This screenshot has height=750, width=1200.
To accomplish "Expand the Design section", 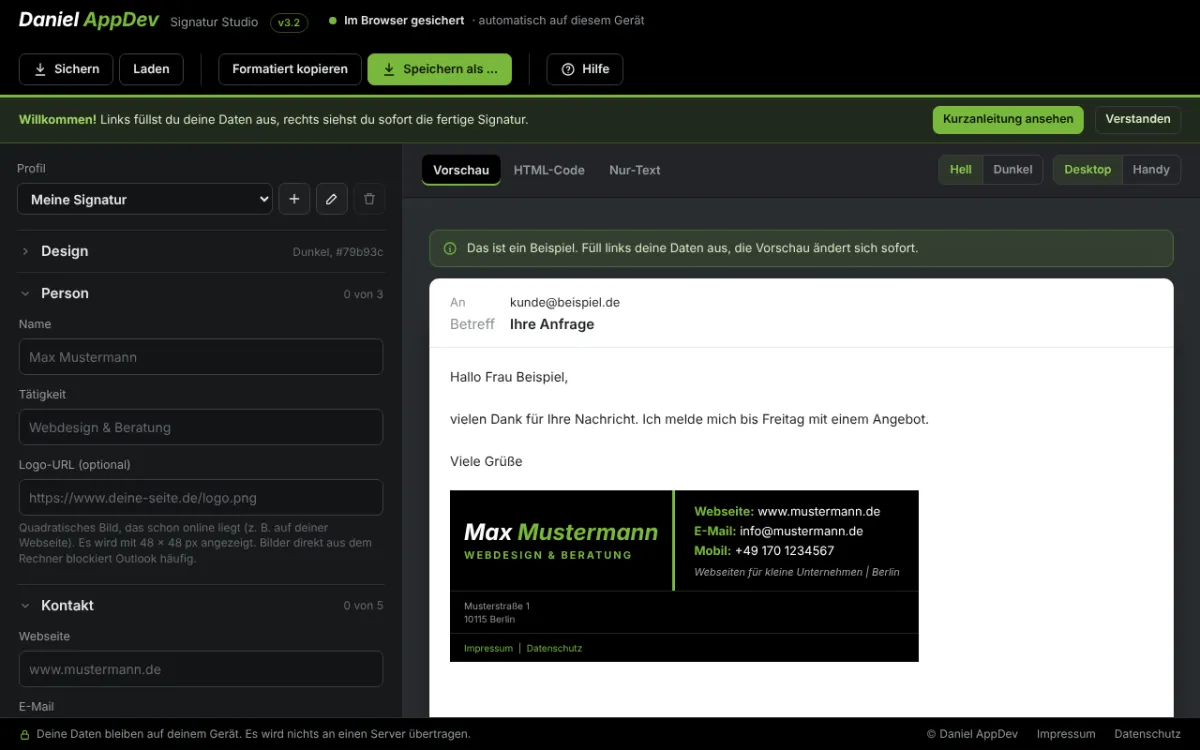I will 201,251.
